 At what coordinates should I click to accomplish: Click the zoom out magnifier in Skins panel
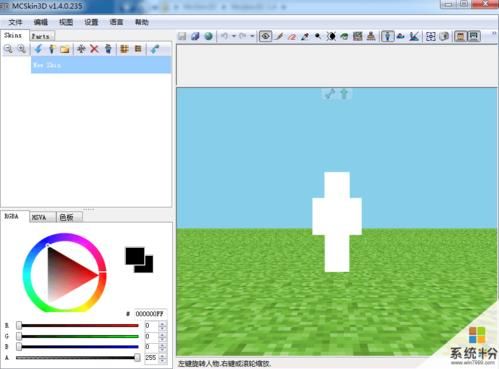coord(8,49)
